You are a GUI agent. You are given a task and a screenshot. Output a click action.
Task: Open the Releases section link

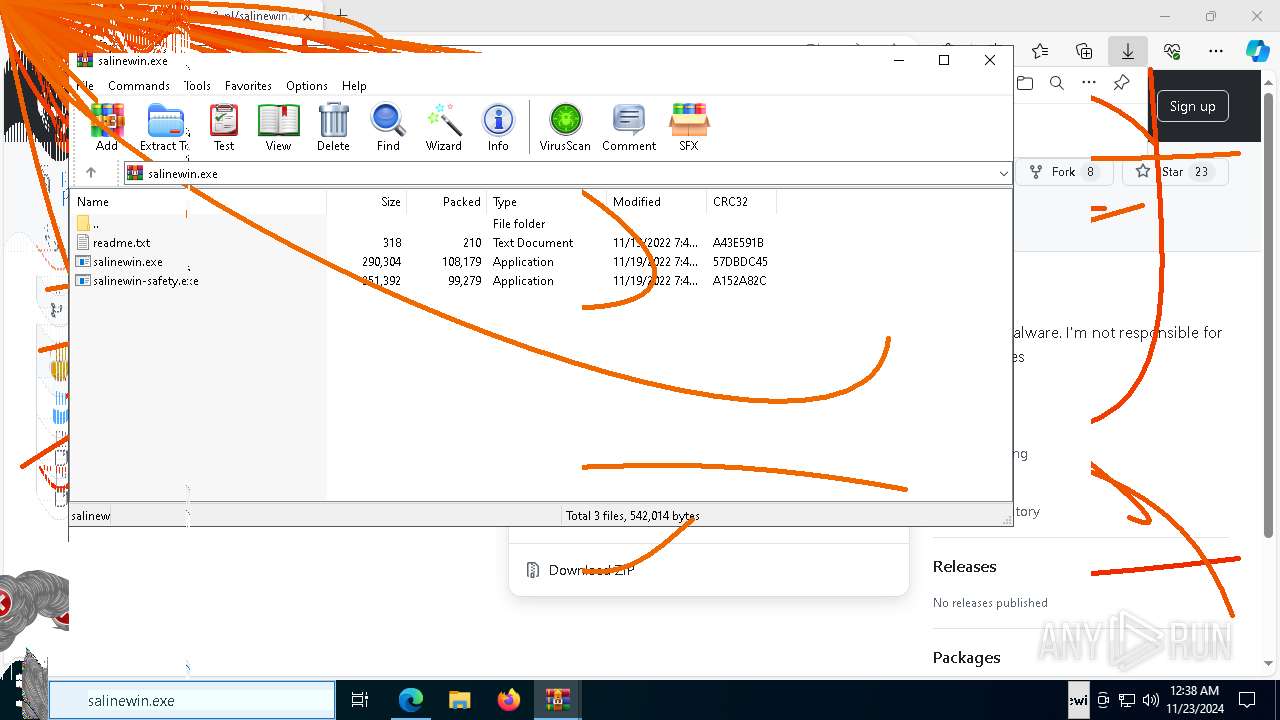tap(964, 567)
